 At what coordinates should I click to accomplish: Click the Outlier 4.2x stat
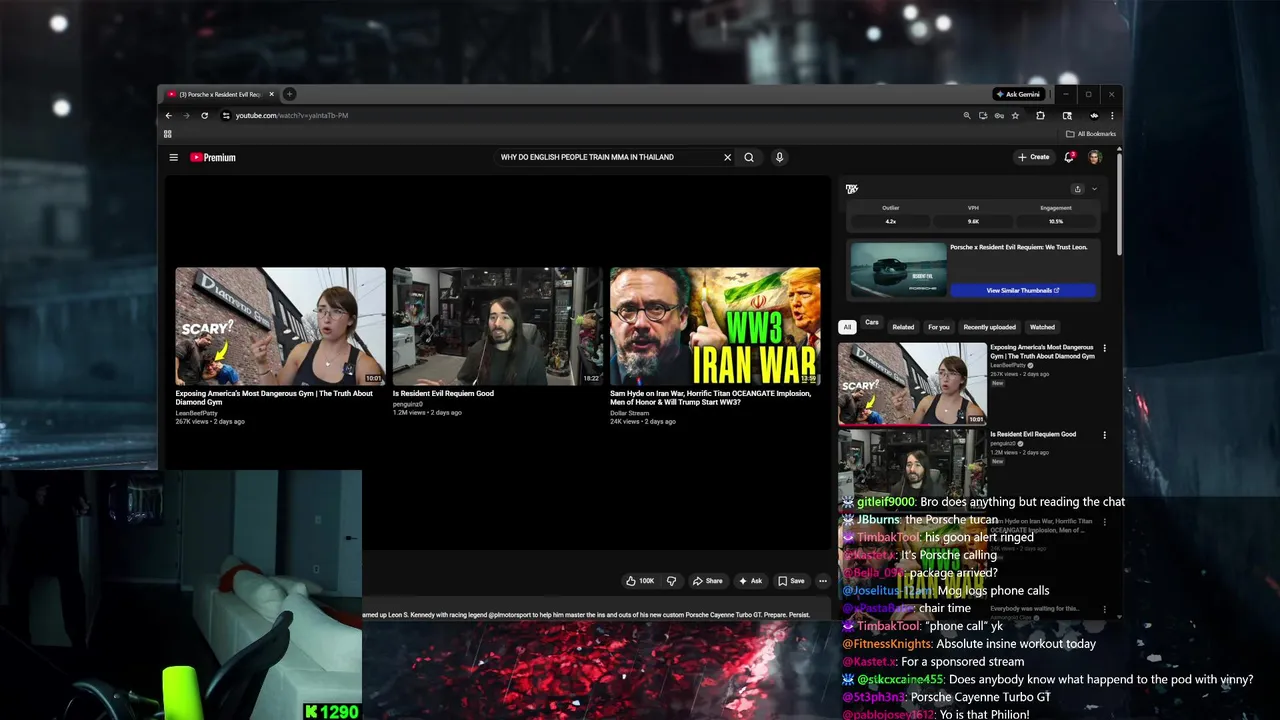(890, 214)
